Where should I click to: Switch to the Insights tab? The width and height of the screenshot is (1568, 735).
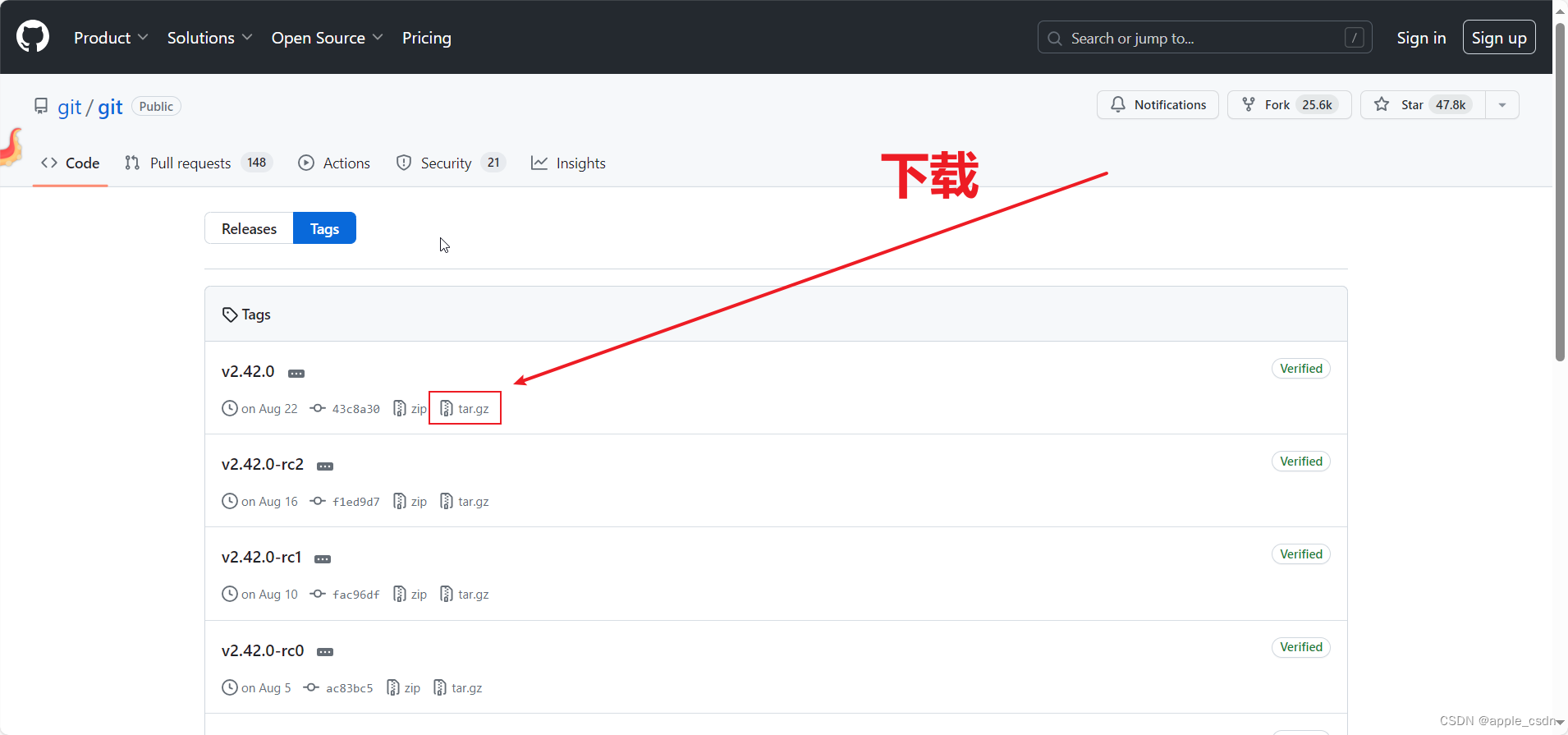(568, 163)
